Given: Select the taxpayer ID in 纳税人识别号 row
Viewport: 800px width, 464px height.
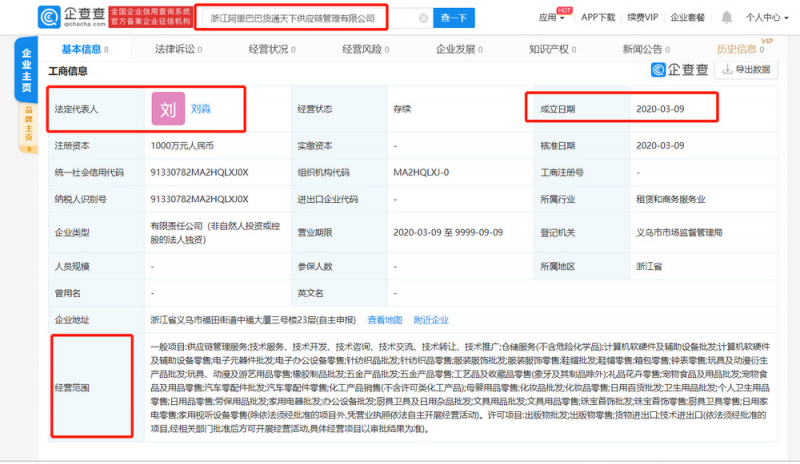Looking at the screenshot, I should [199, 199].
